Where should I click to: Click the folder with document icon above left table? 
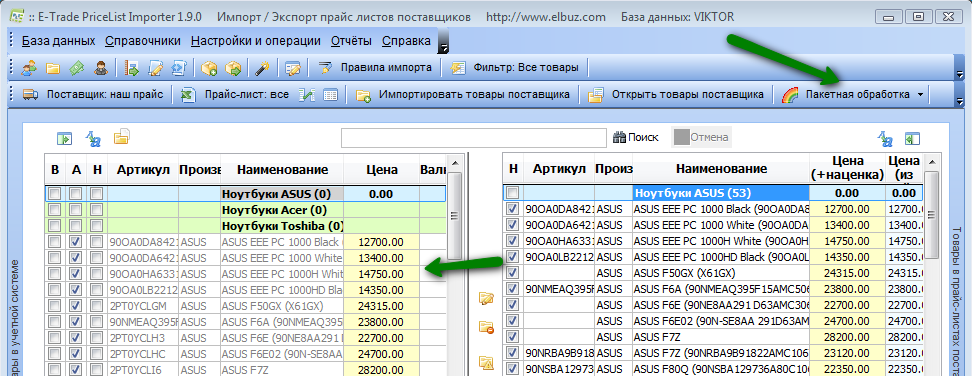coord(121,137)
